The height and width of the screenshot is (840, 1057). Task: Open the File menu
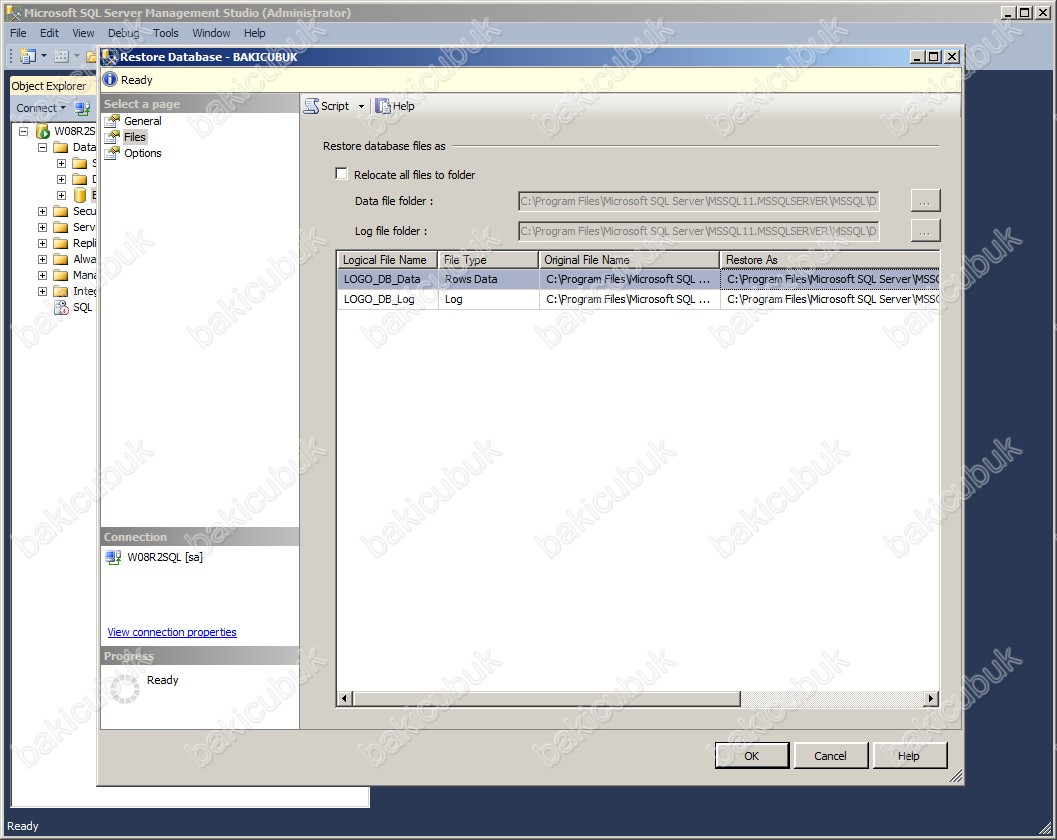click(18, 33)
